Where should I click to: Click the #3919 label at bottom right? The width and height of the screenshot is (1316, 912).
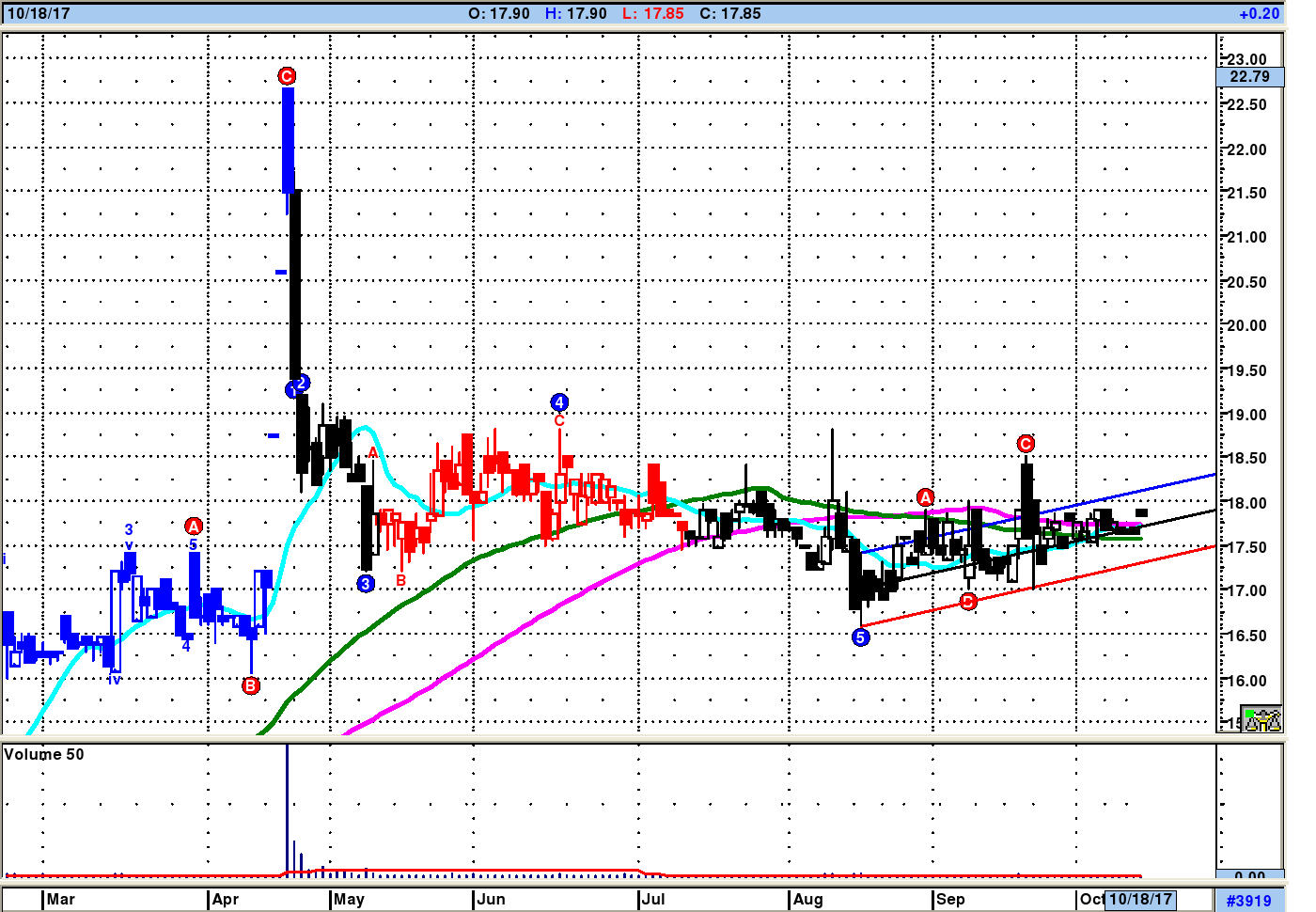tap(1248, 901)
